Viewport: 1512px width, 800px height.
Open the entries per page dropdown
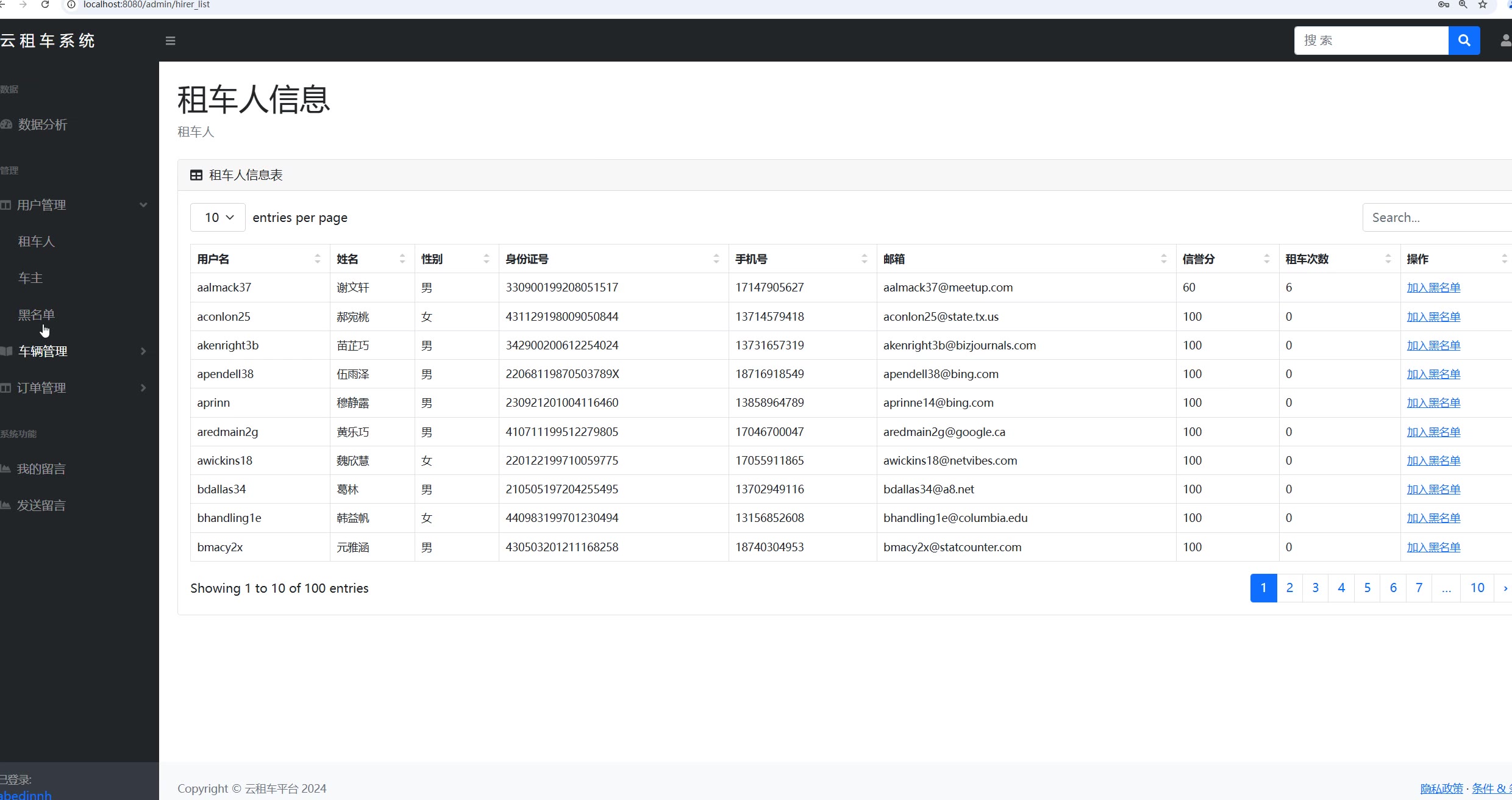(218, 218)
